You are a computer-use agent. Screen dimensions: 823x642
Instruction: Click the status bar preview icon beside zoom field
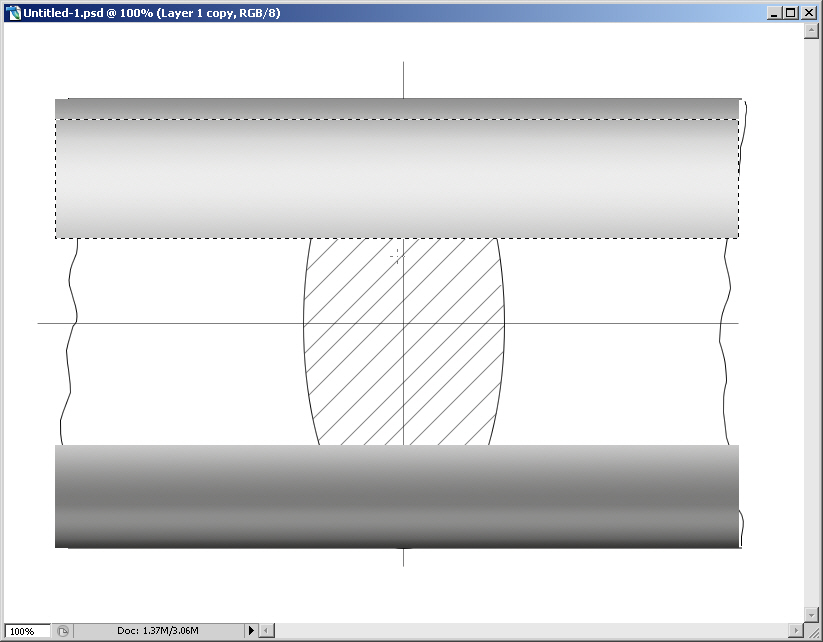pos(62,630)
